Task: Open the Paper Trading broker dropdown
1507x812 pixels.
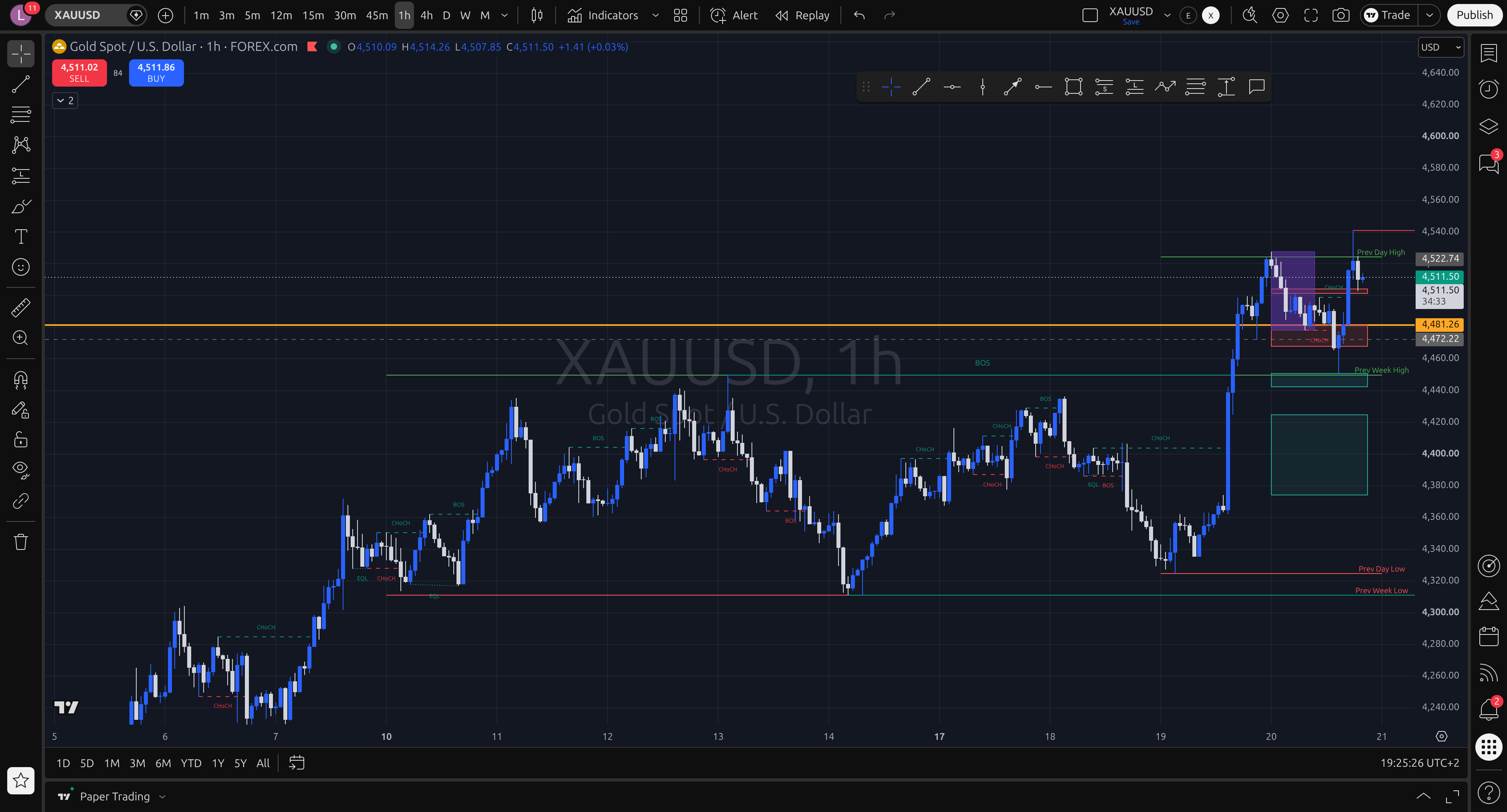Action: (112, 797)
